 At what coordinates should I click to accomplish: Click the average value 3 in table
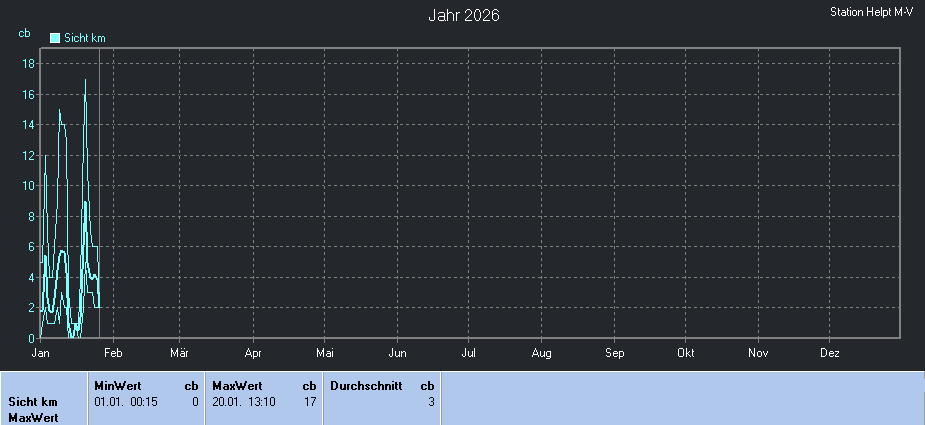point(431,401)
